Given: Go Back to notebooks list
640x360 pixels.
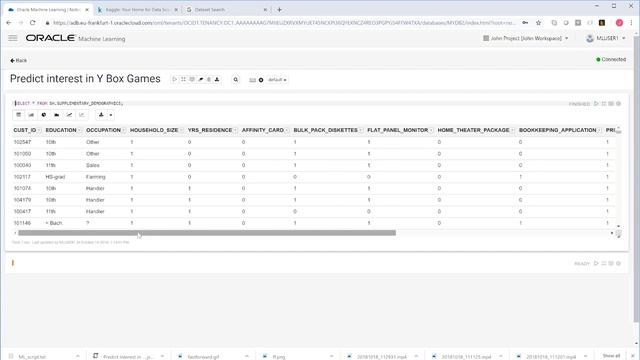Looking at the screenshot, I should point(18,60).
